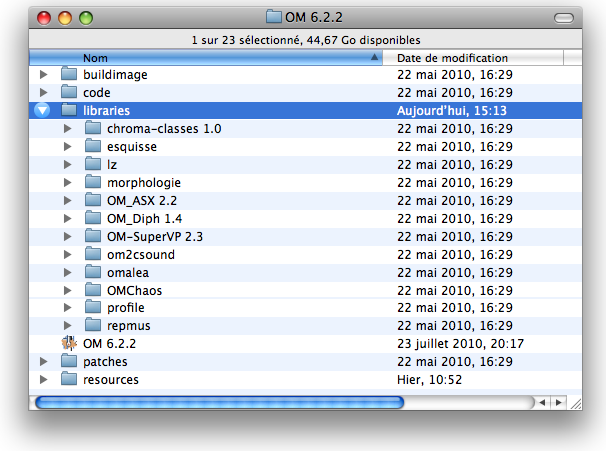Click the scrollbar right arrow
This screenshot has height=451, width=606.
559,403
